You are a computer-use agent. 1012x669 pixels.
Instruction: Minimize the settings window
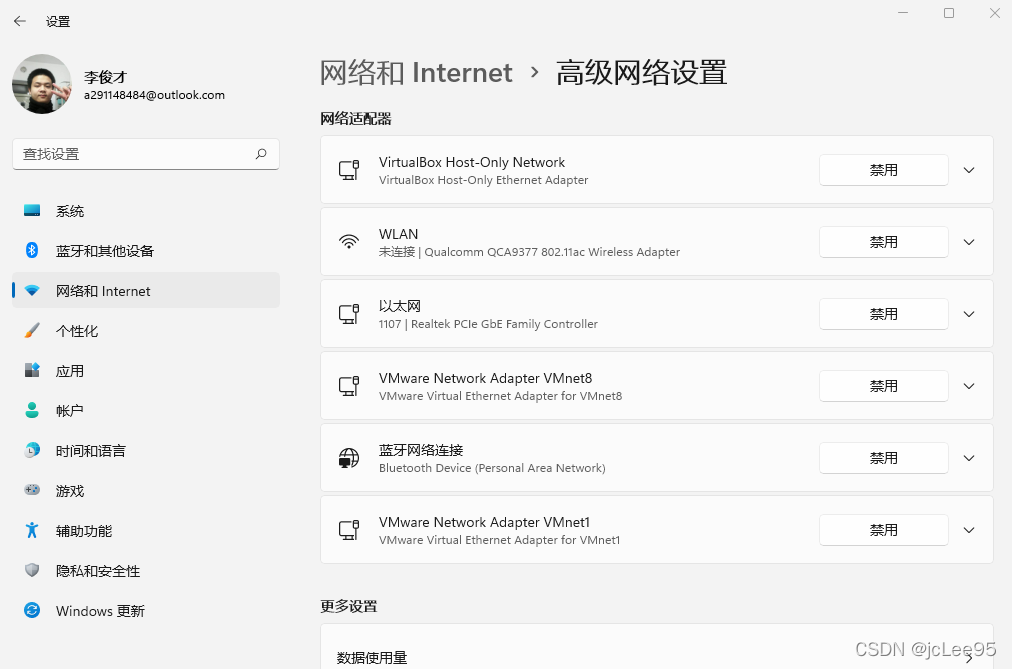click(903, 13)
